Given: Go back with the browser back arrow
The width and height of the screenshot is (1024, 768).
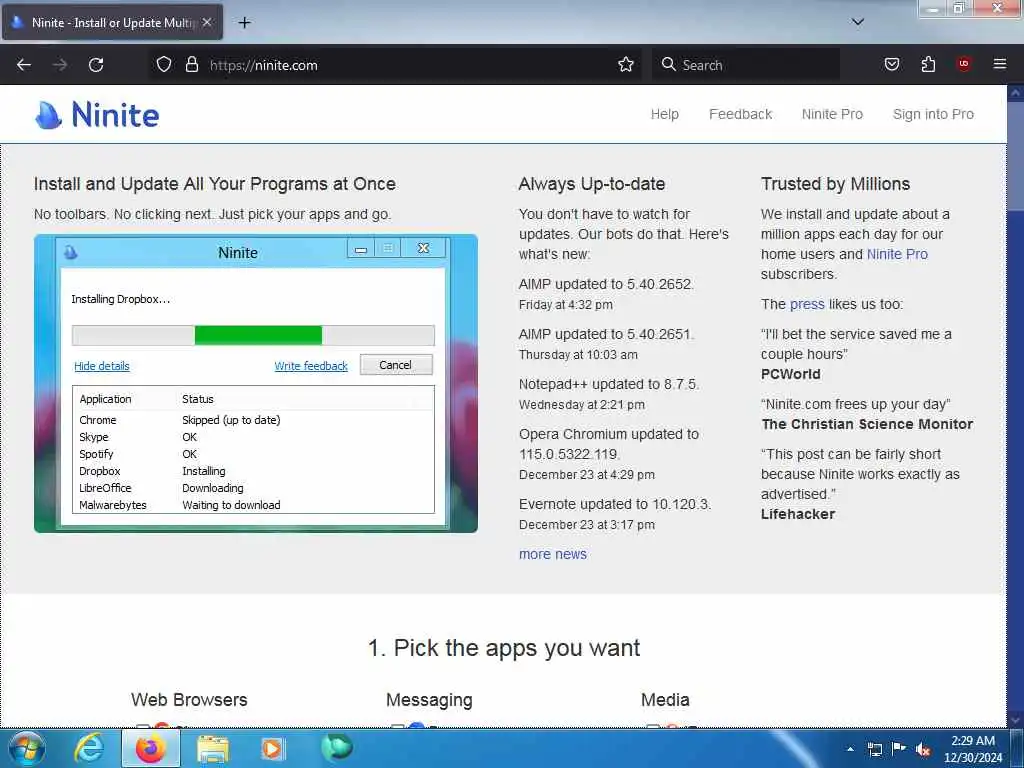Looking at the screenshot, I should pos(24,65).
